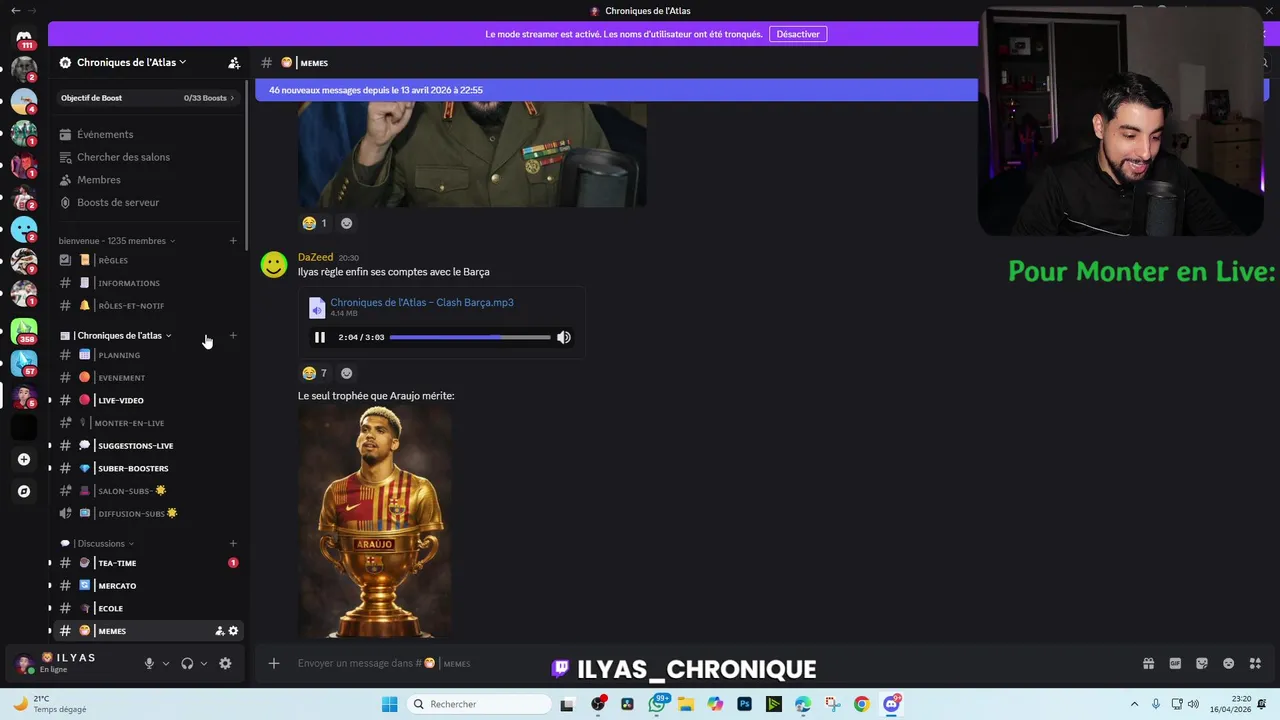Viewport: 1280px width, 720px height.
Task: Create invite for MEMES channel
Action: coord(219,631)
